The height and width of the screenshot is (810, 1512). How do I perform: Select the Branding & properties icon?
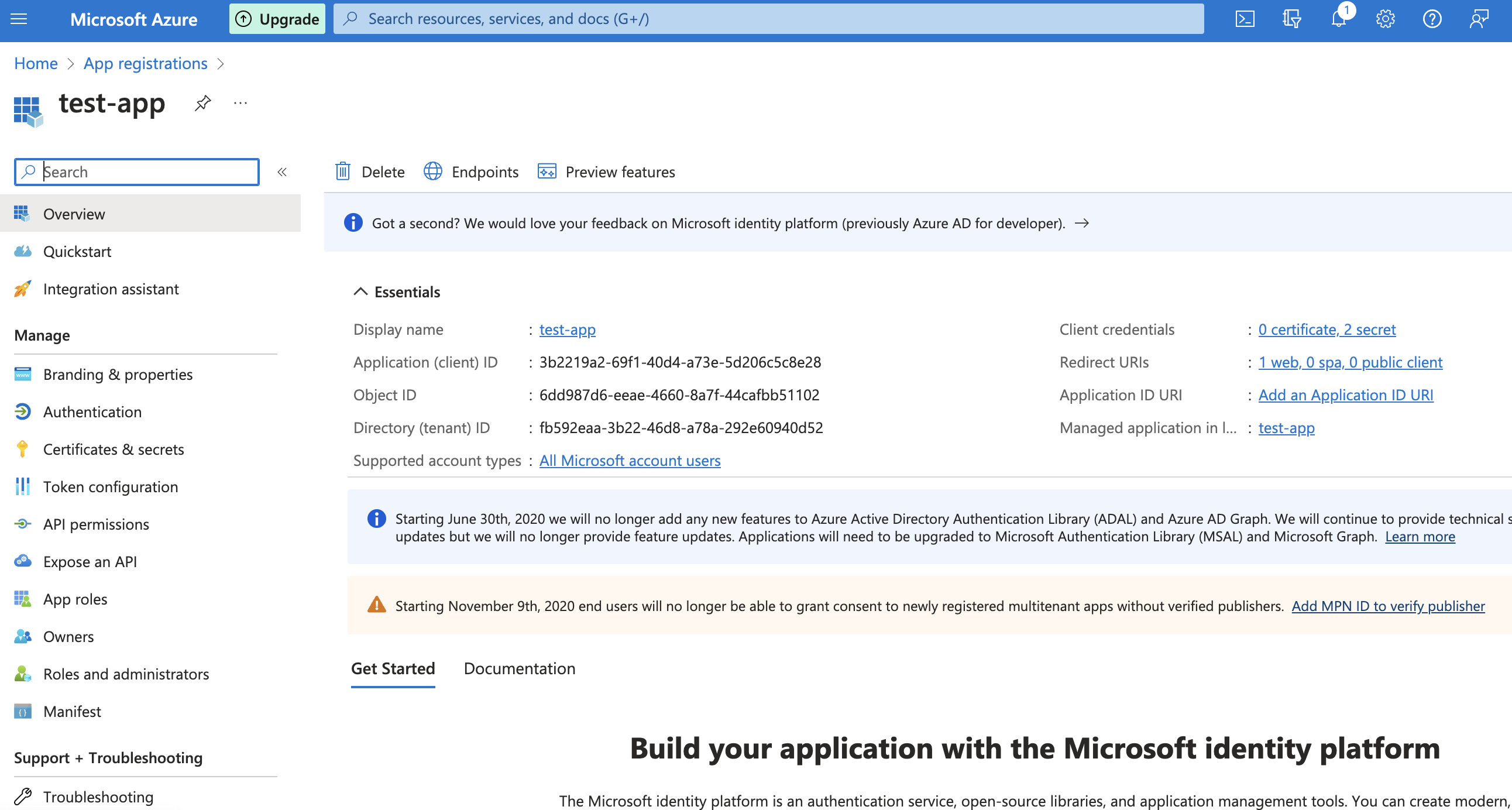click(22, 373)
